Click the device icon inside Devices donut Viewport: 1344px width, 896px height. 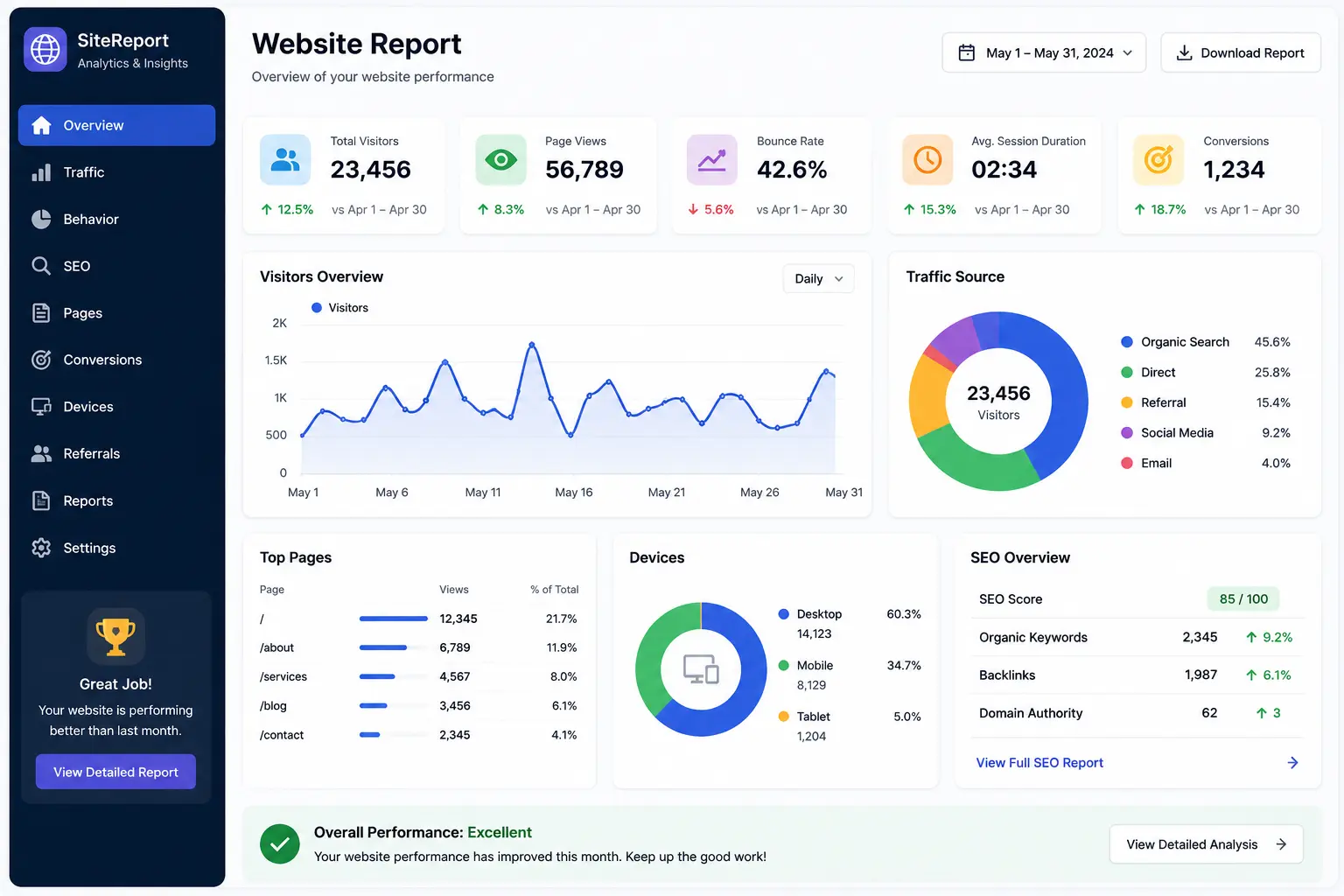[701, 669]
